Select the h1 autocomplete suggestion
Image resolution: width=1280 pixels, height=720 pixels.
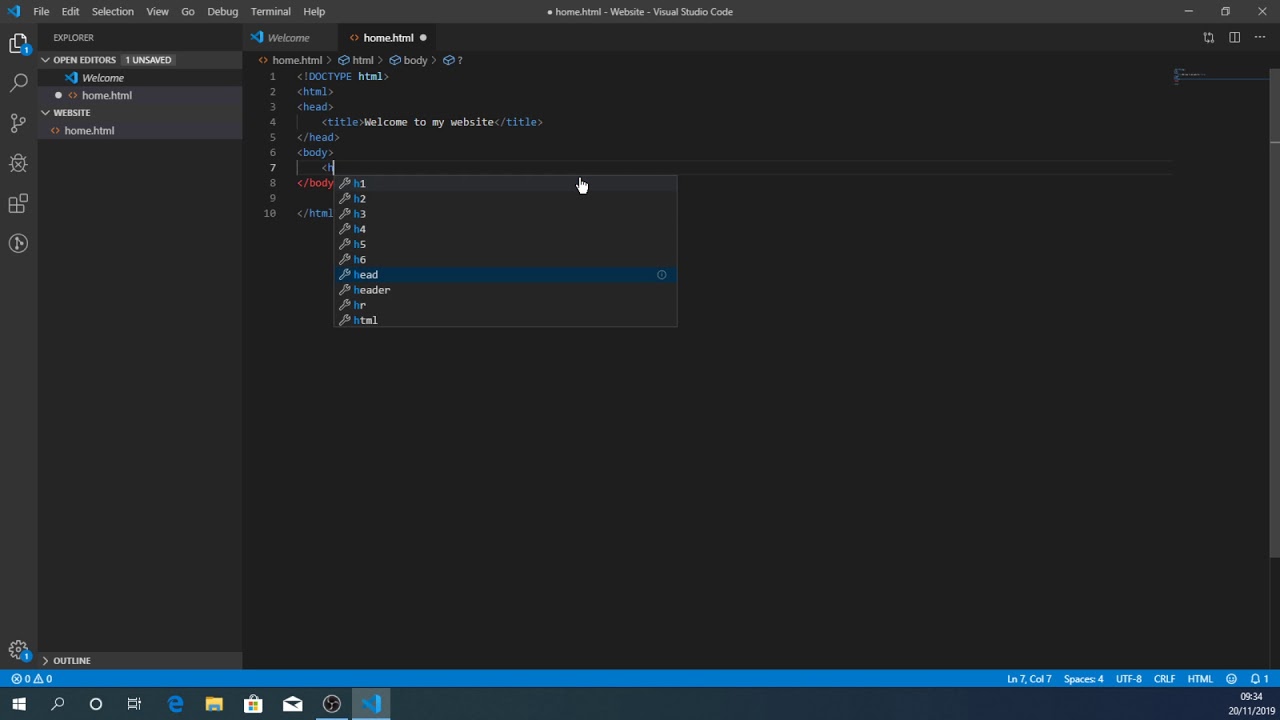point(360,184)
